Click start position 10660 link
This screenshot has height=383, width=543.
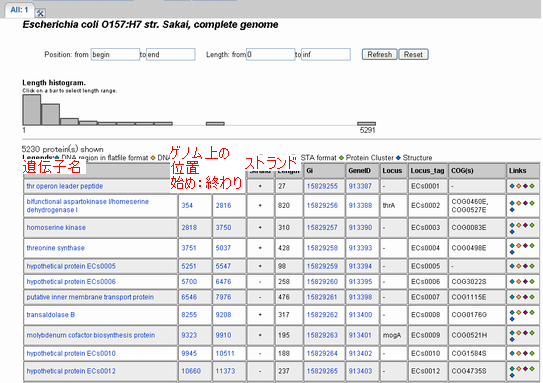(x=191, y=371)
